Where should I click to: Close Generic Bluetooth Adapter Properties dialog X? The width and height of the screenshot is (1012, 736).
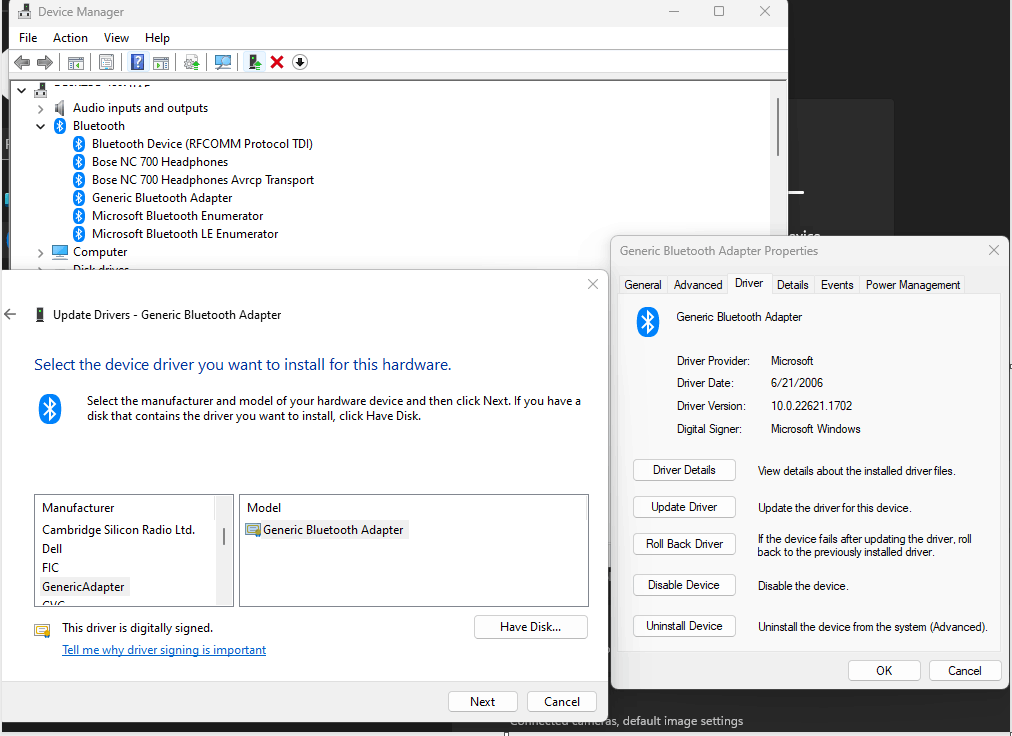click(x=994, y=250)
